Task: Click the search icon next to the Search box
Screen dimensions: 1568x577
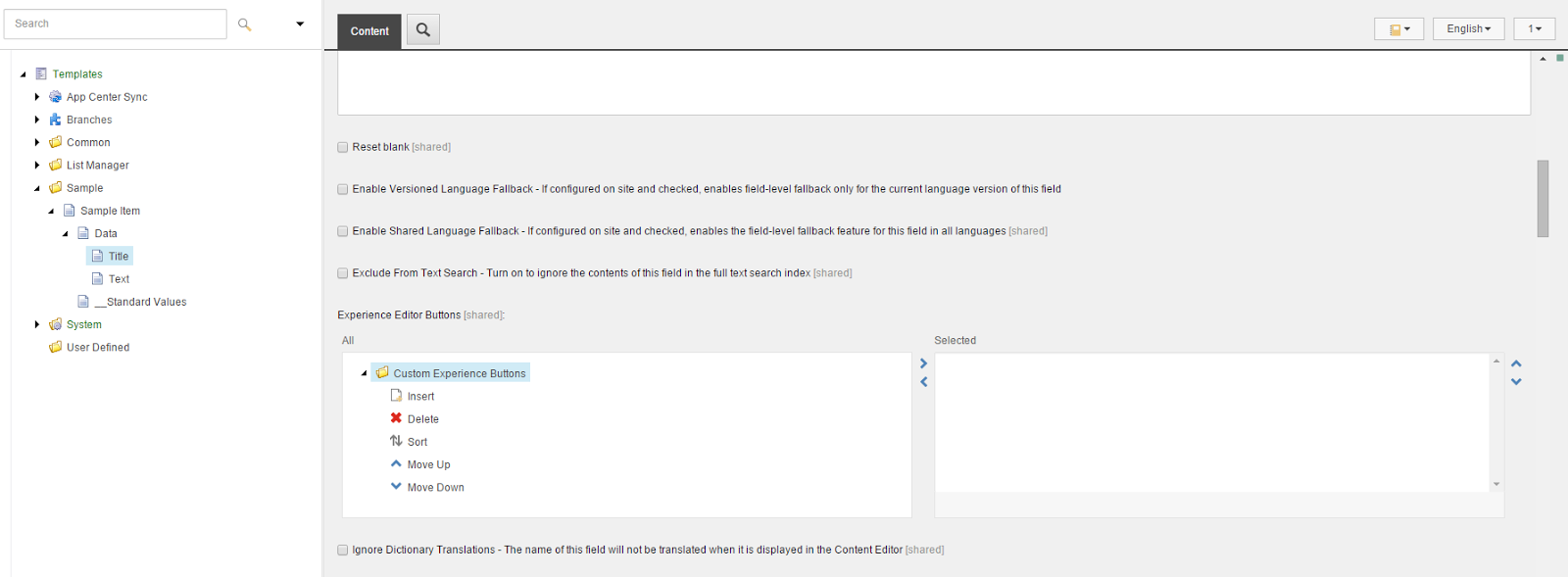Action: [x=244, y=24]
